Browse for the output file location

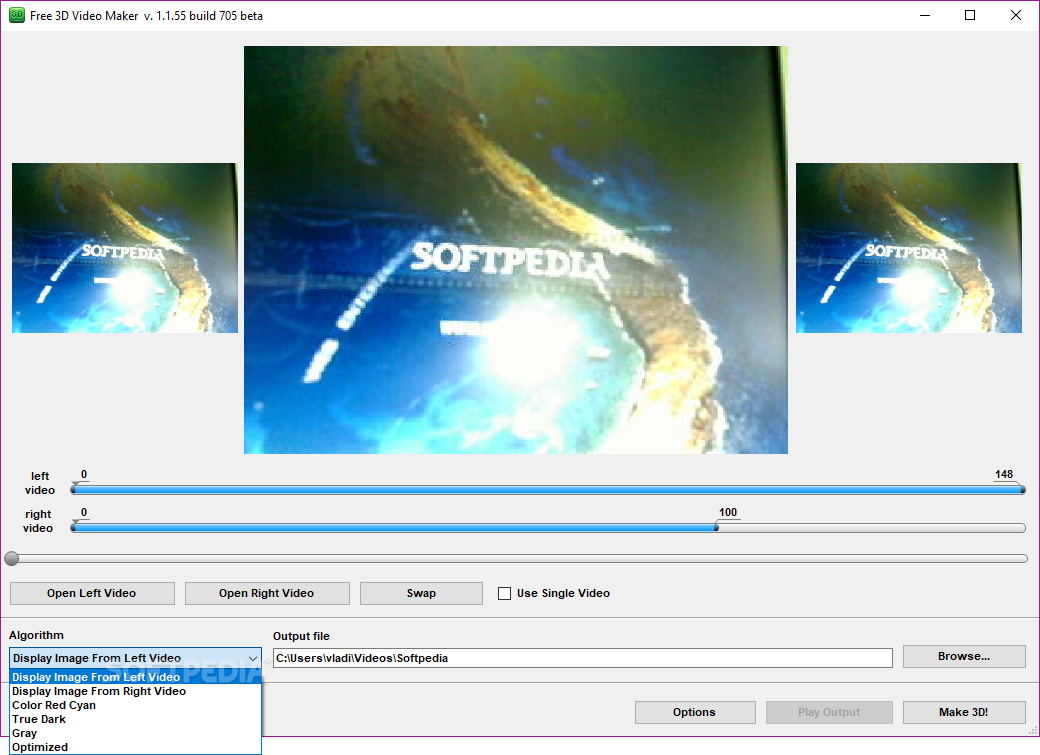964,656
